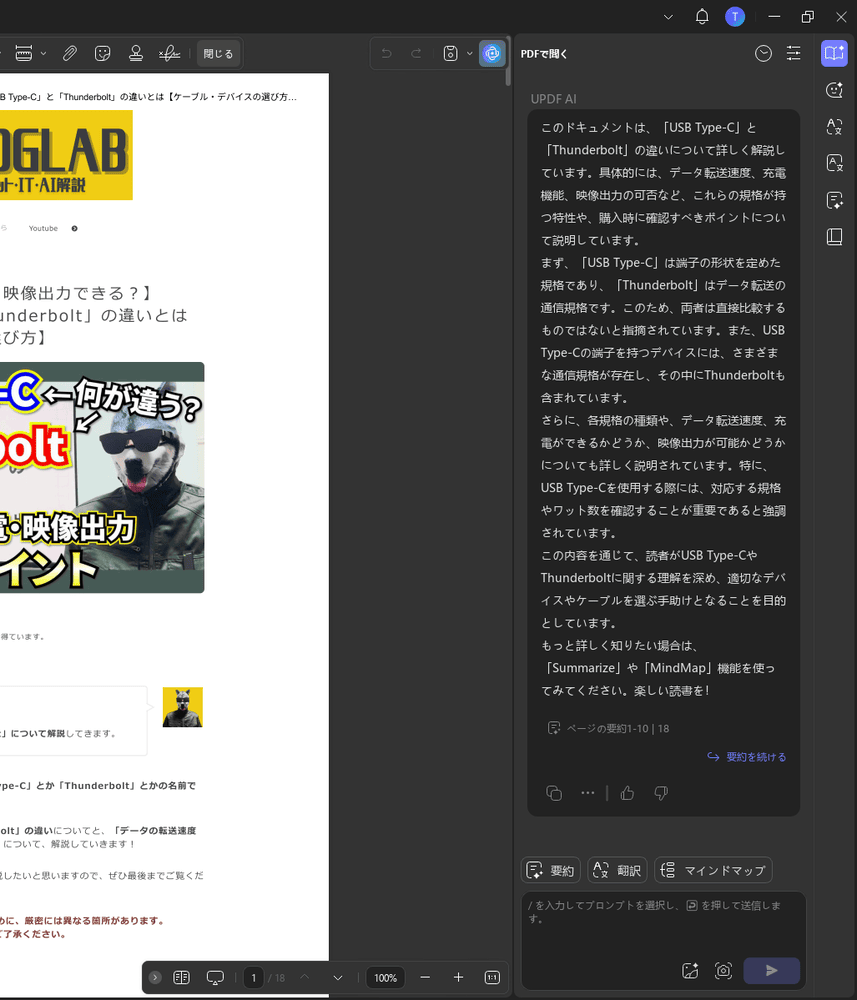Click the screenshot capture icon in prompt box

(723, 970)
